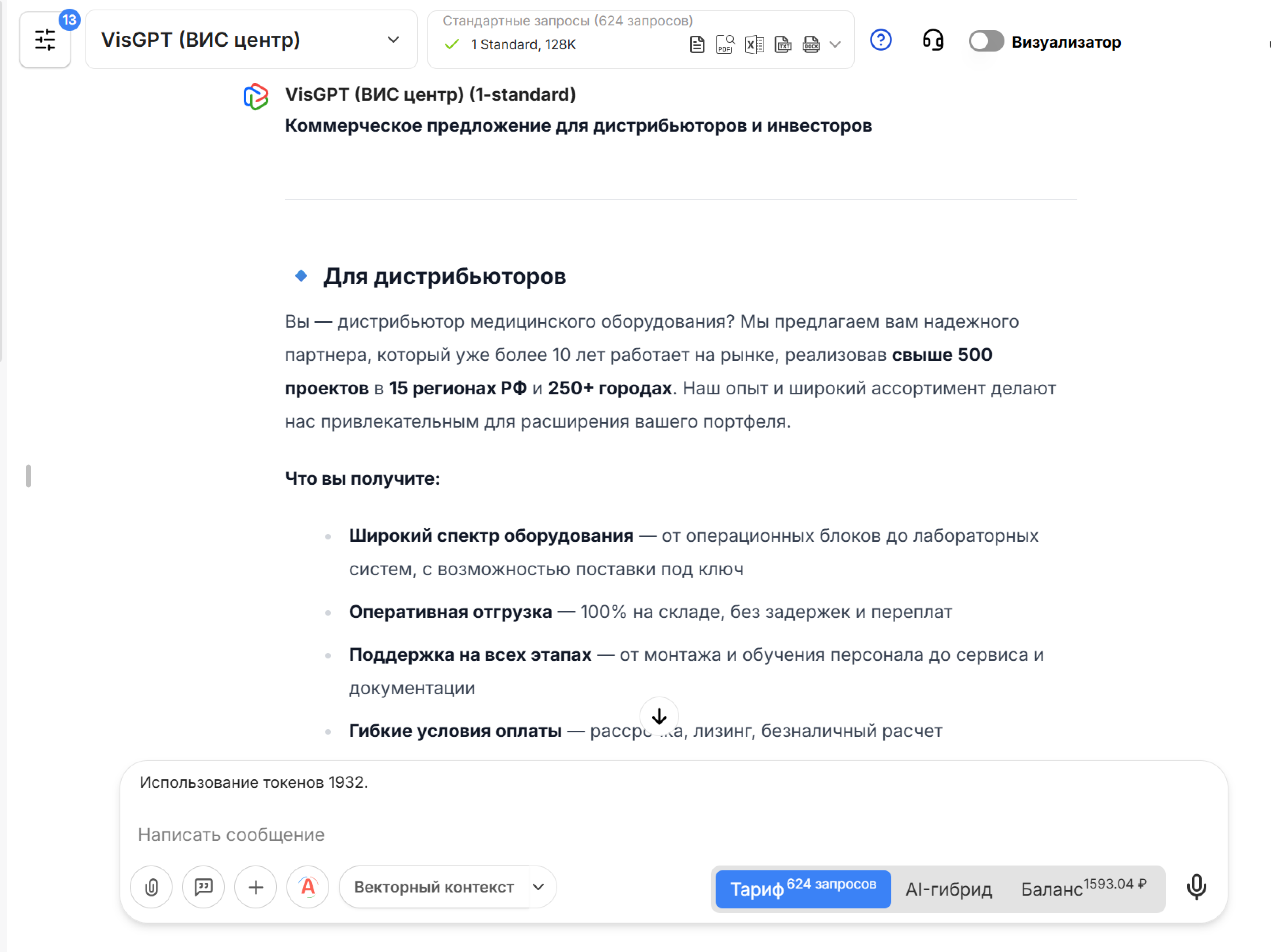This screenshot has width=1273, height=952.
Task: Download the response as TXT file
Action: (x=783, y=45)
